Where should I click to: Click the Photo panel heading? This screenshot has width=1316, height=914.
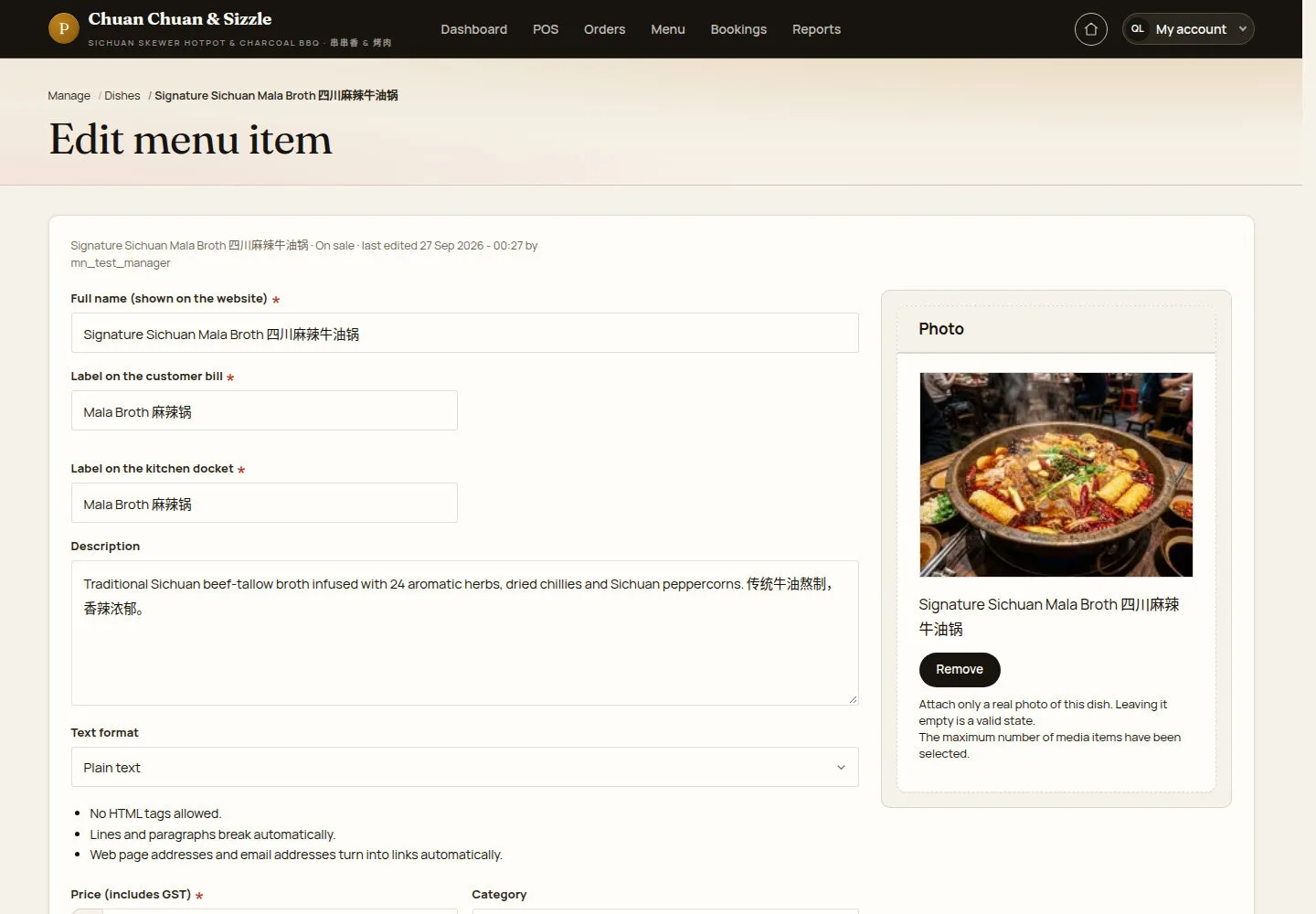(940, 329)
